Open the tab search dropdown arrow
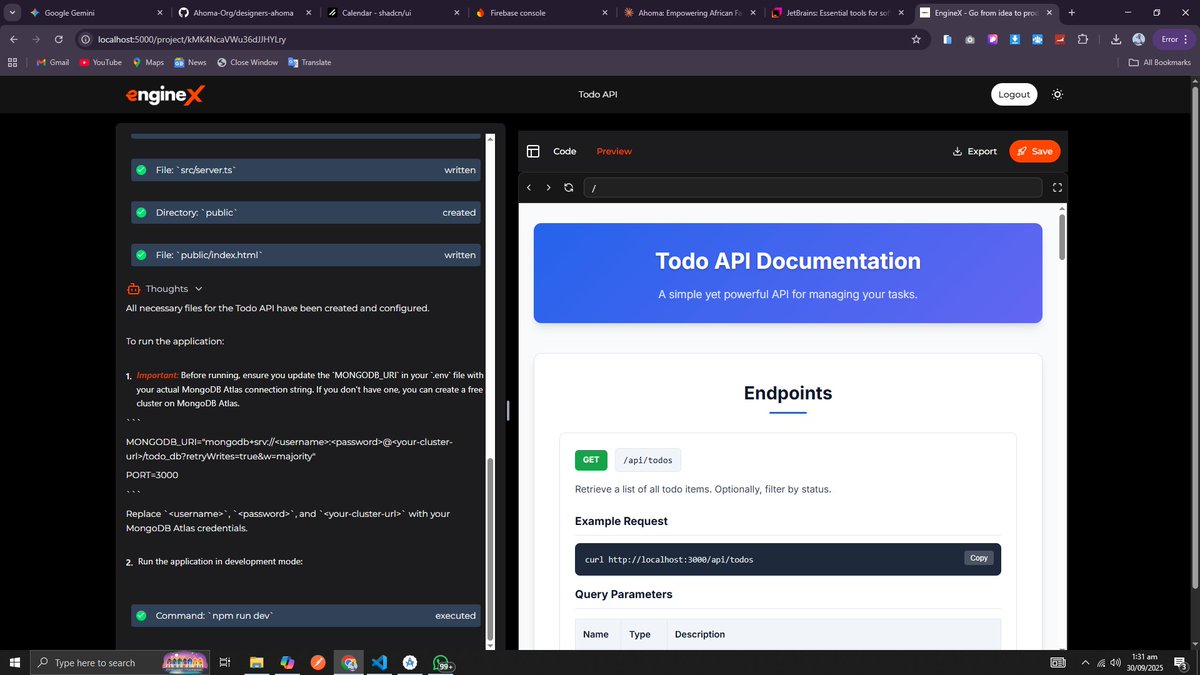Screen dimensions: 1200x675 tap(12, 13)
